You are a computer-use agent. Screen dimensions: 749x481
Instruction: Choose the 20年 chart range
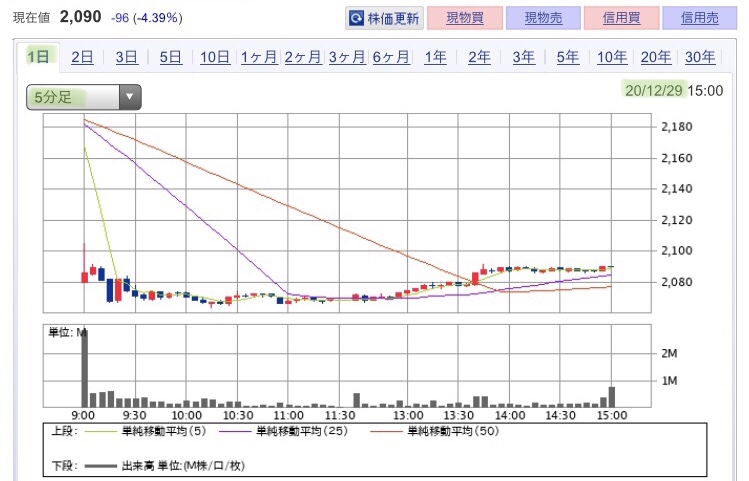point(656,57)
